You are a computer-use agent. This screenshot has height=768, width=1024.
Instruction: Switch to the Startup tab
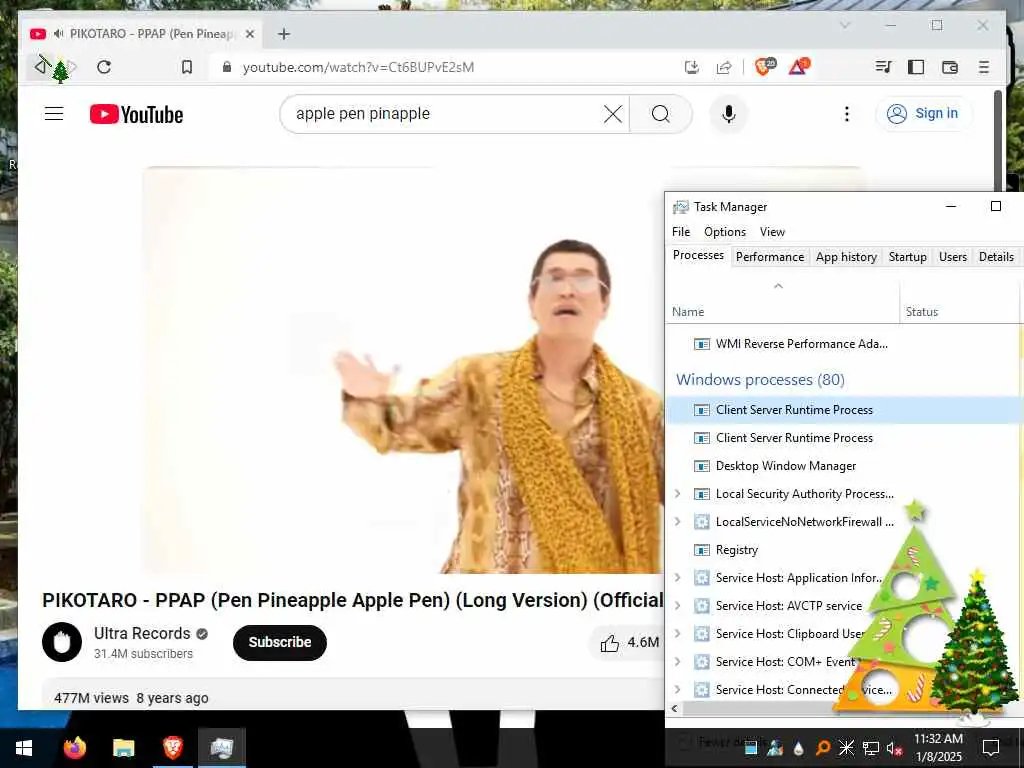(x=908, y=257)
